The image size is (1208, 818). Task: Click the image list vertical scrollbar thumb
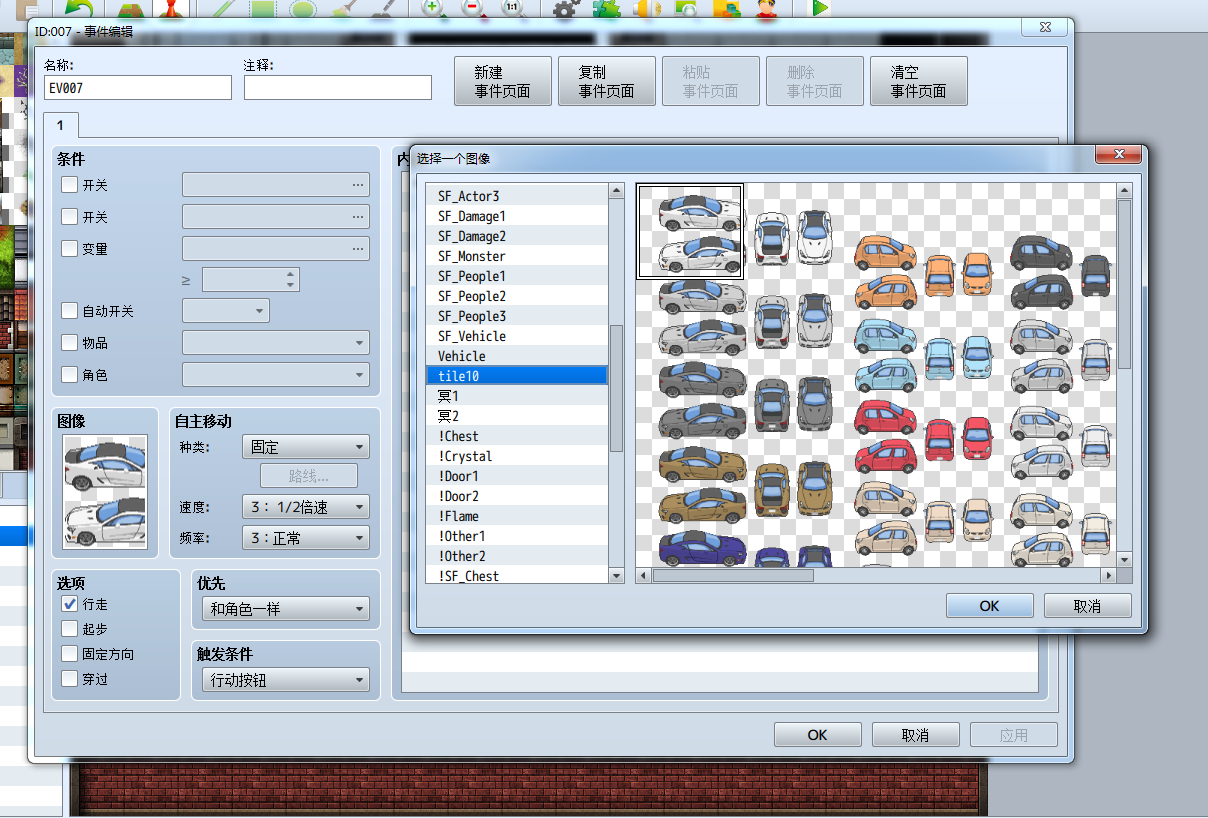point(617,388)
